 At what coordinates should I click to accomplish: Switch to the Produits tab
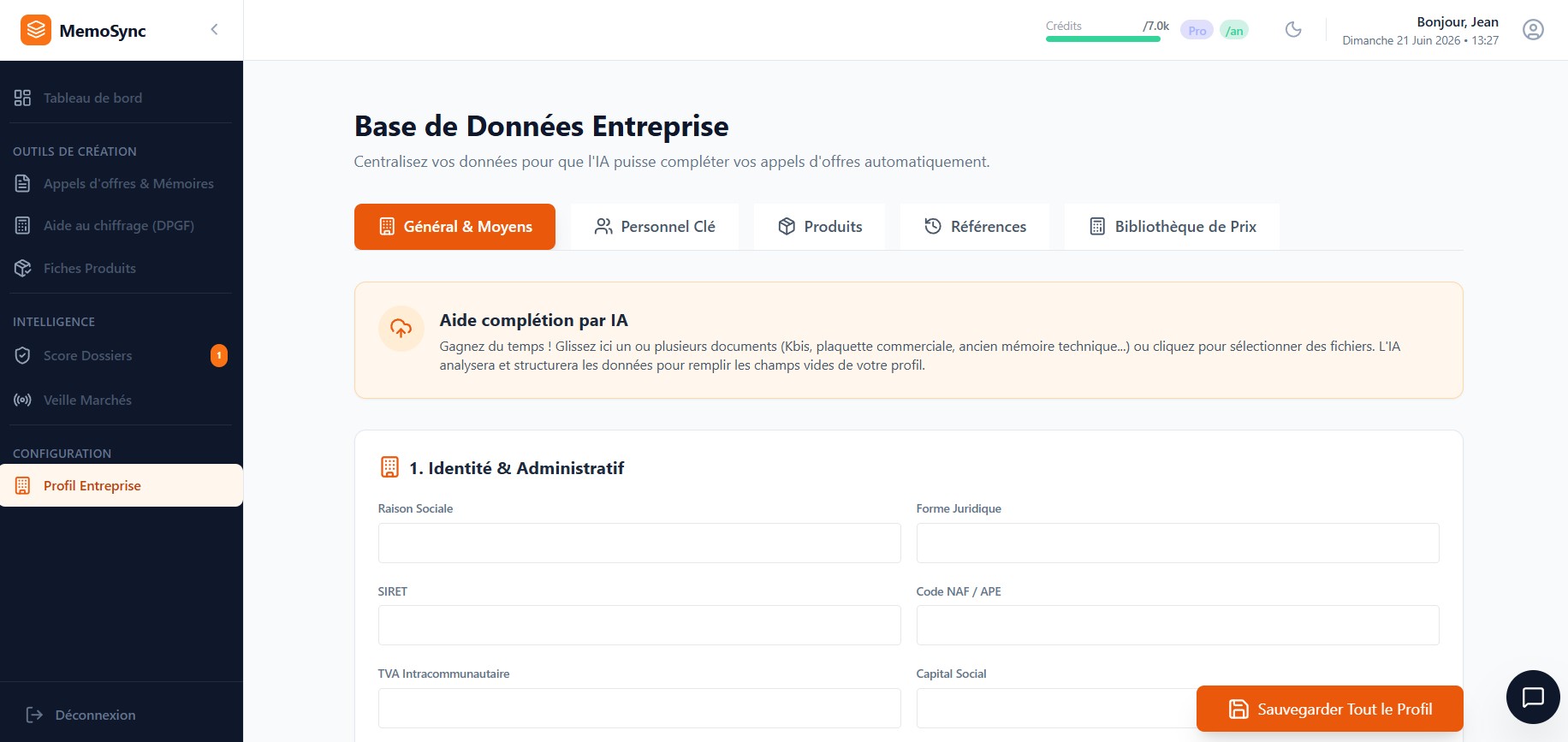pos(820,227)
